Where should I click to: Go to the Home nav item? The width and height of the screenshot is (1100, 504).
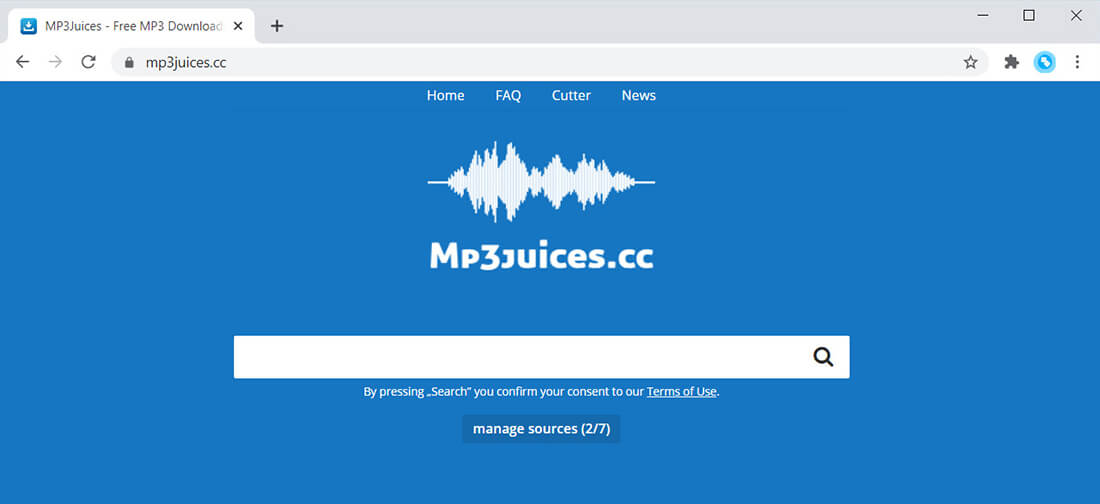(445, 95)
